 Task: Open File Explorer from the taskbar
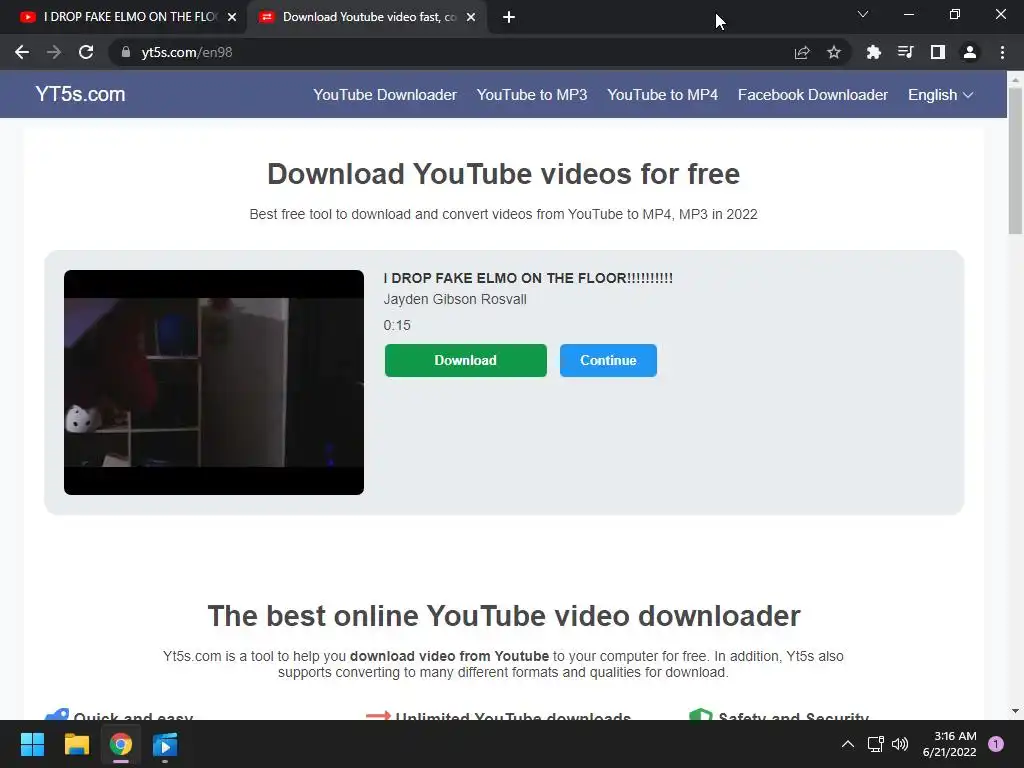76,744
